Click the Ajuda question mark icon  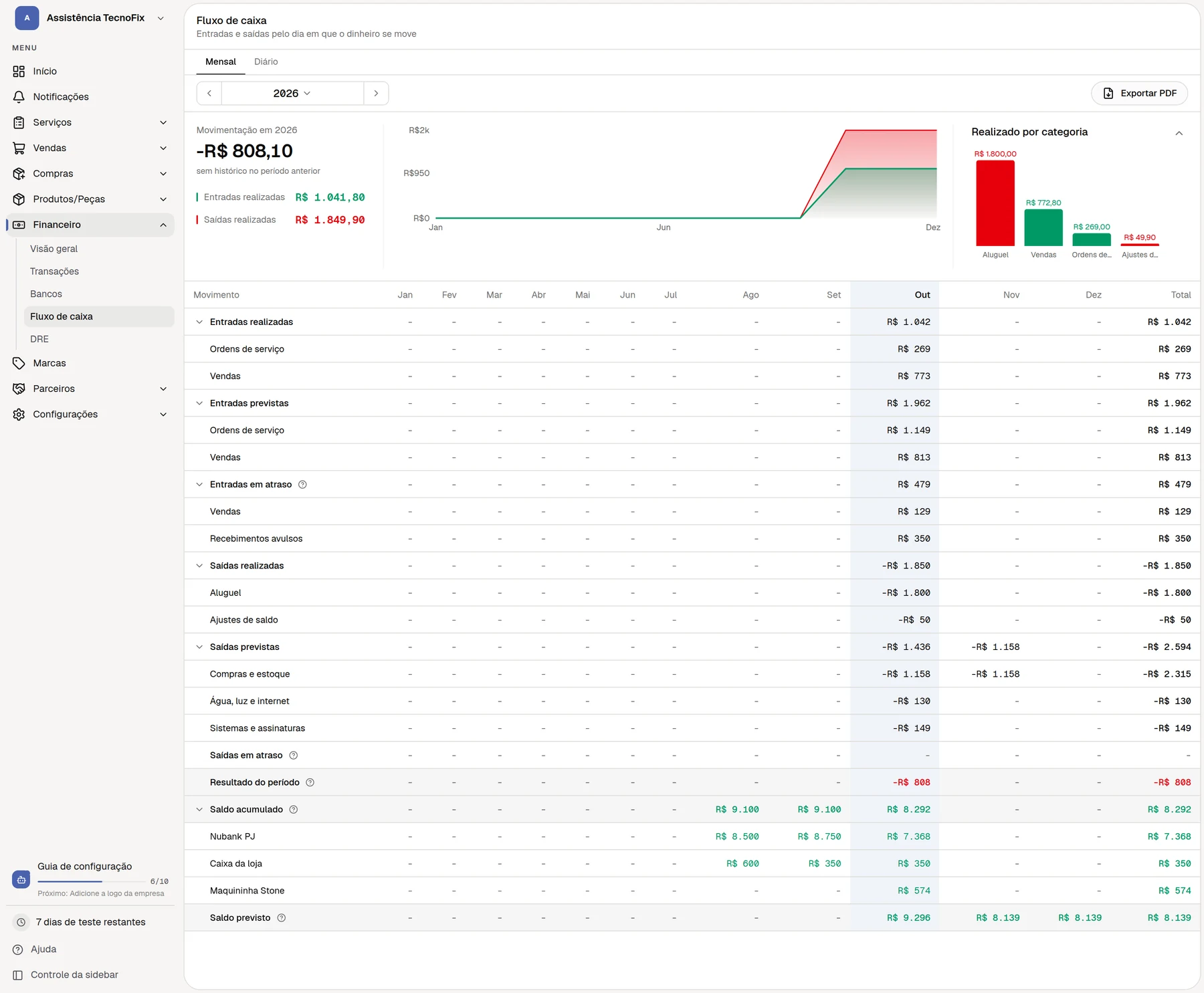click(x=18, y=950)
